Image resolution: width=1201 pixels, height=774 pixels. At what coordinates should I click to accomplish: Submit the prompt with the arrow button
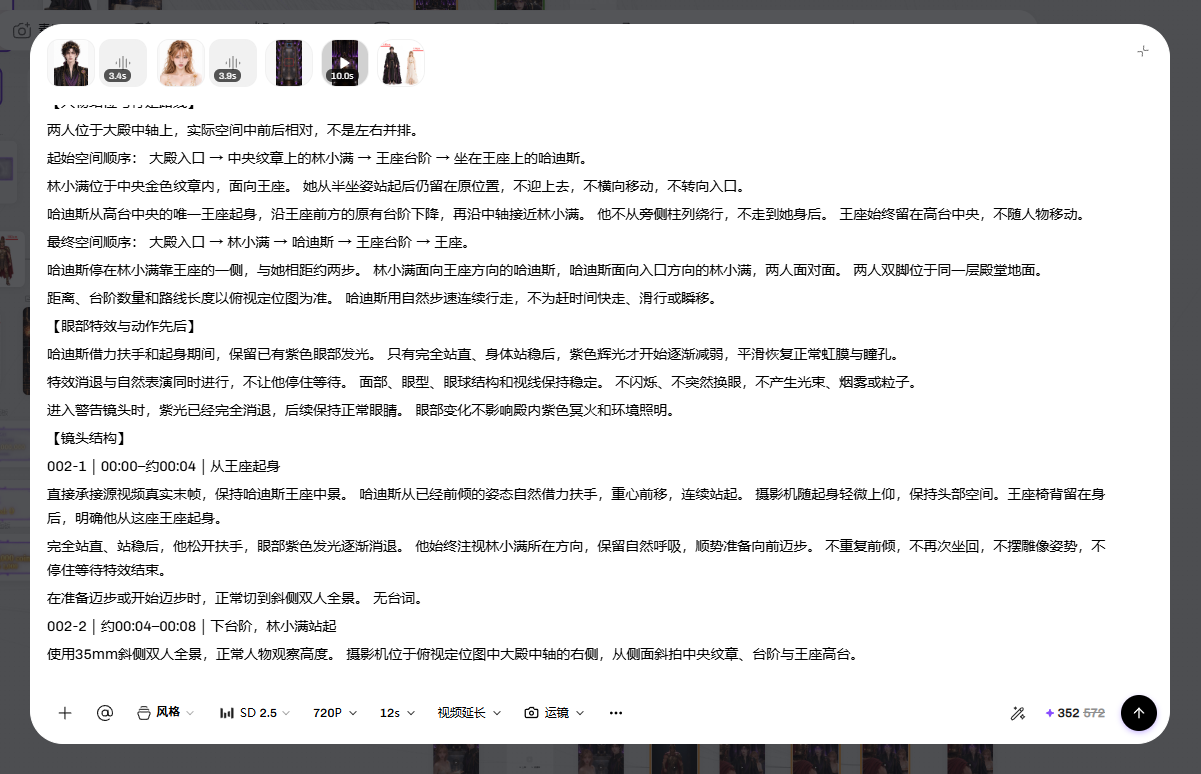(x=1139, y=713)
